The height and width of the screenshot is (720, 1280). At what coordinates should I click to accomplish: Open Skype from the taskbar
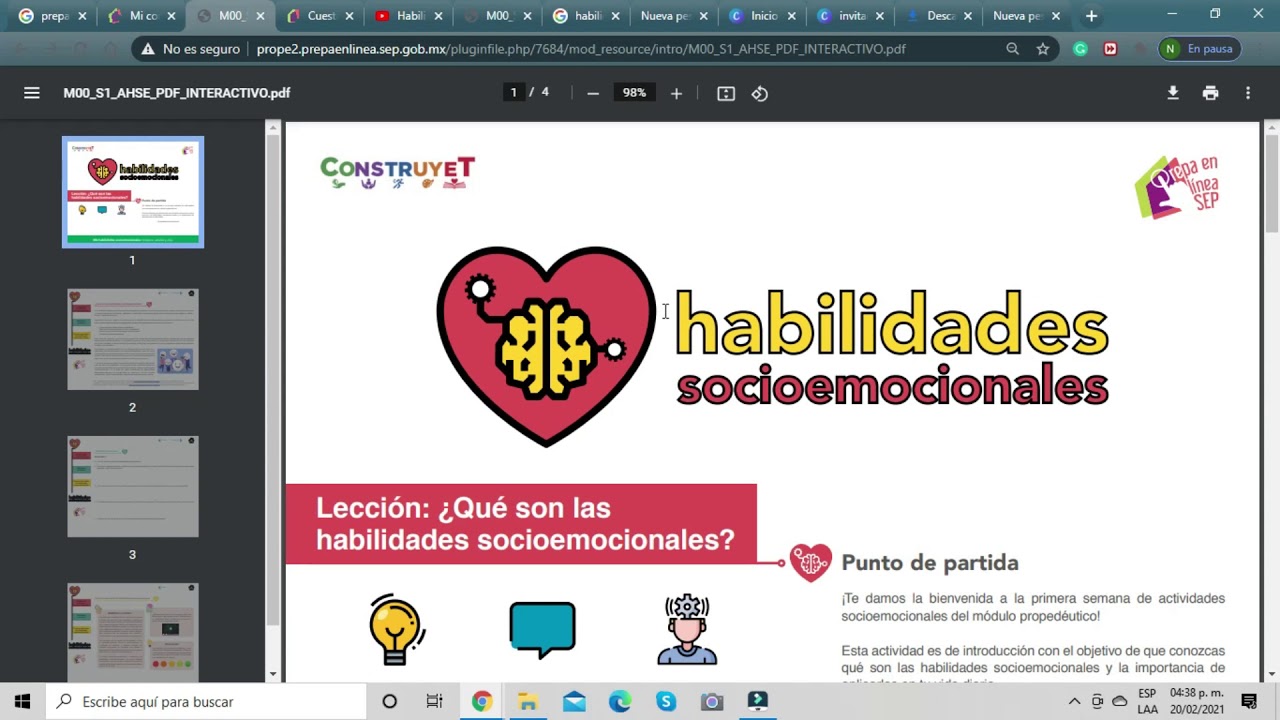click(666, 702)
